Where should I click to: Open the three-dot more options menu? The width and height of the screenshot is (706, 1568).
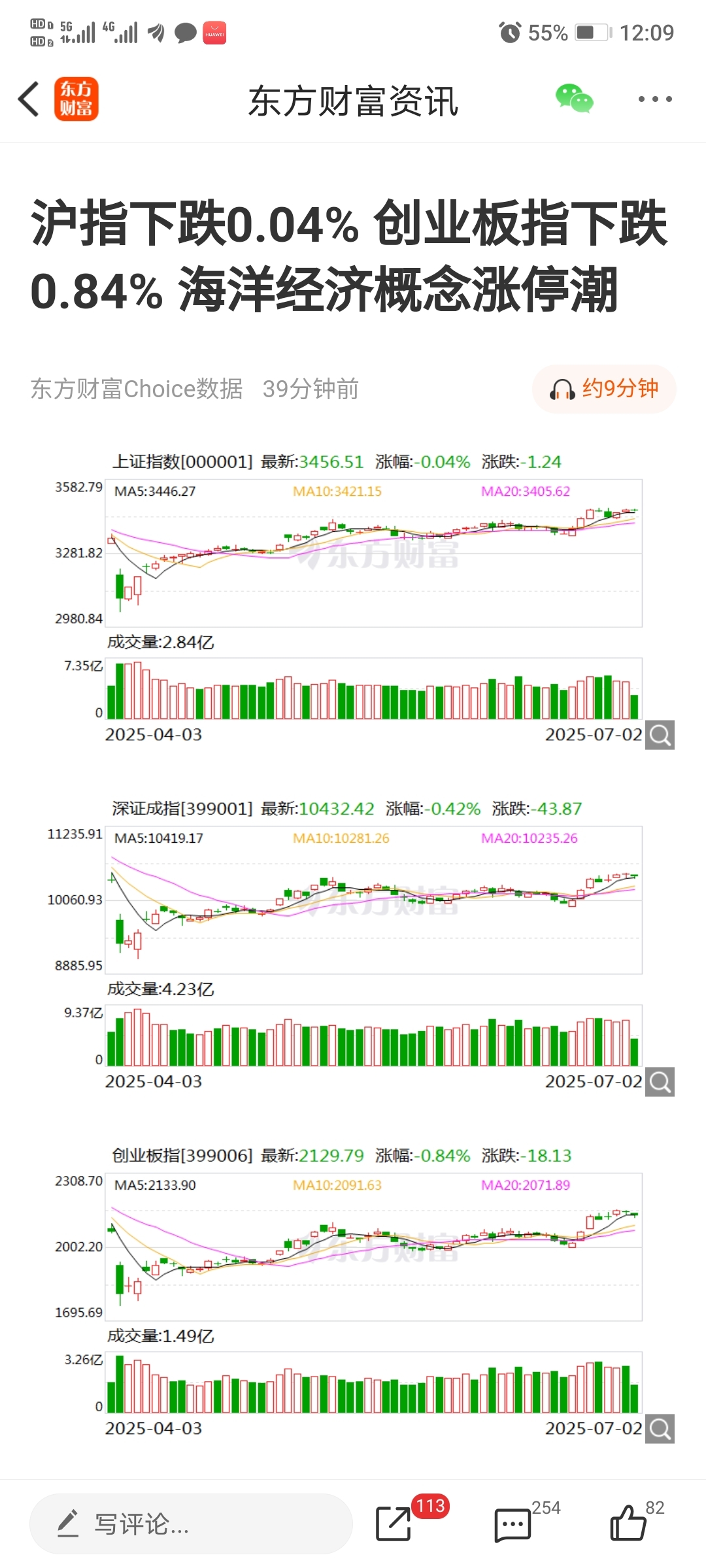(x=655, y=99)
